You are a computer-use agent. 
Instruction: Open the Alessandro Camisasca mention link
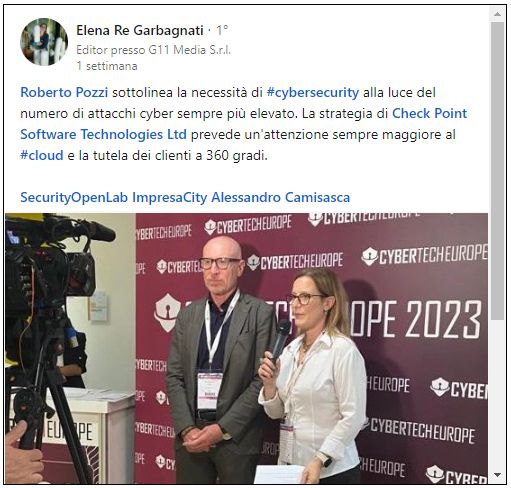(x=281, y=197)
